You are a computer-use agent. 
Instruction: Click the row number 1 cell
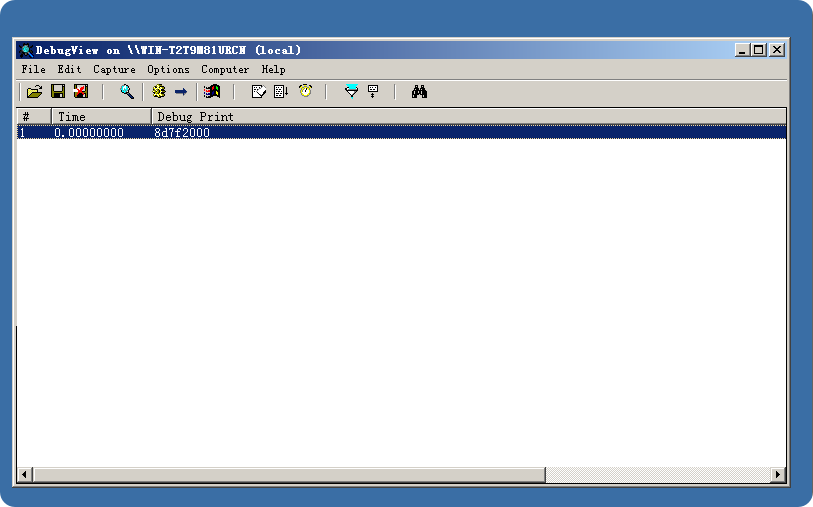[22, 133]
